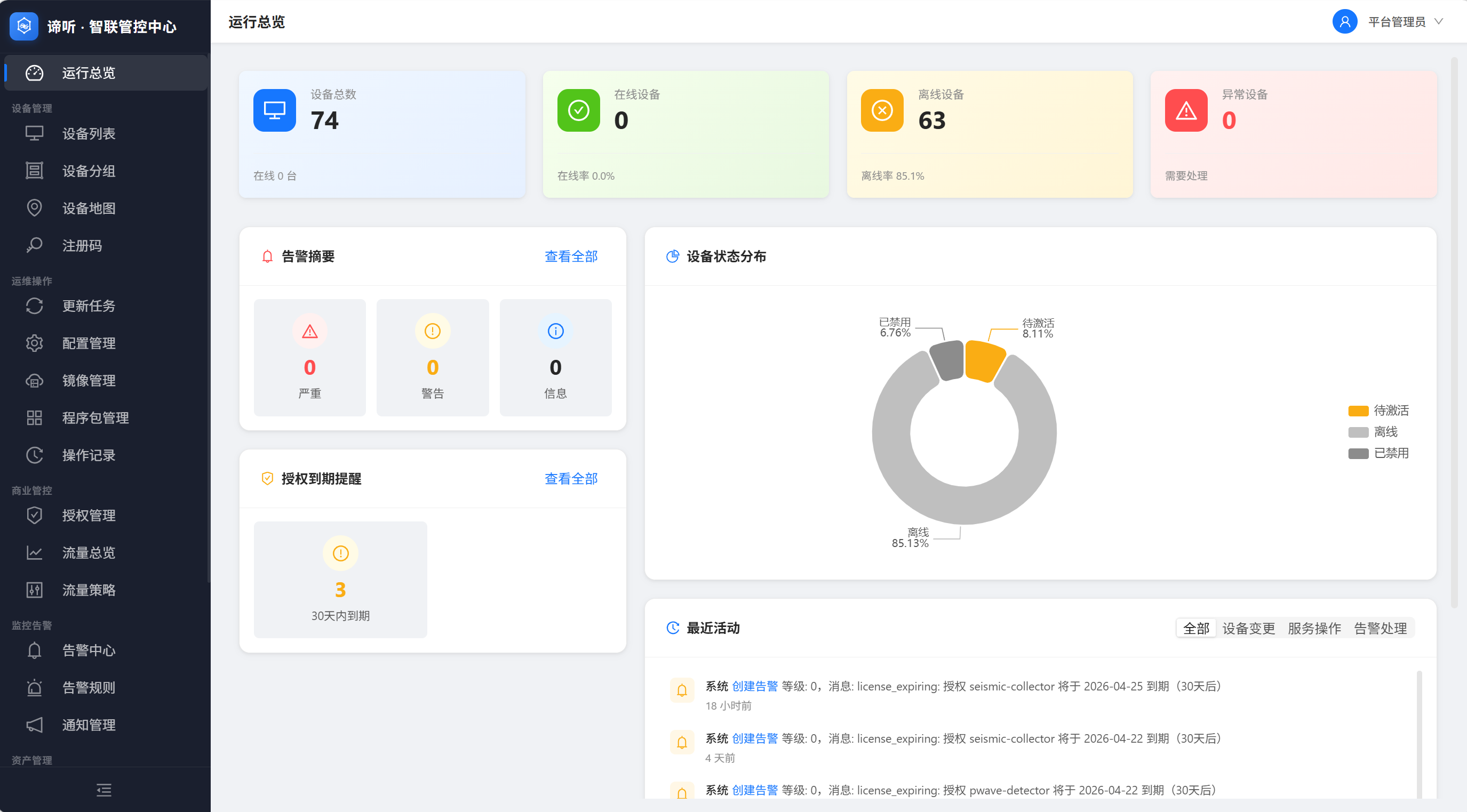Open 告警规则 alarm icon in sidebar
The image size is (1467, 812).
[x=34, y=687]
